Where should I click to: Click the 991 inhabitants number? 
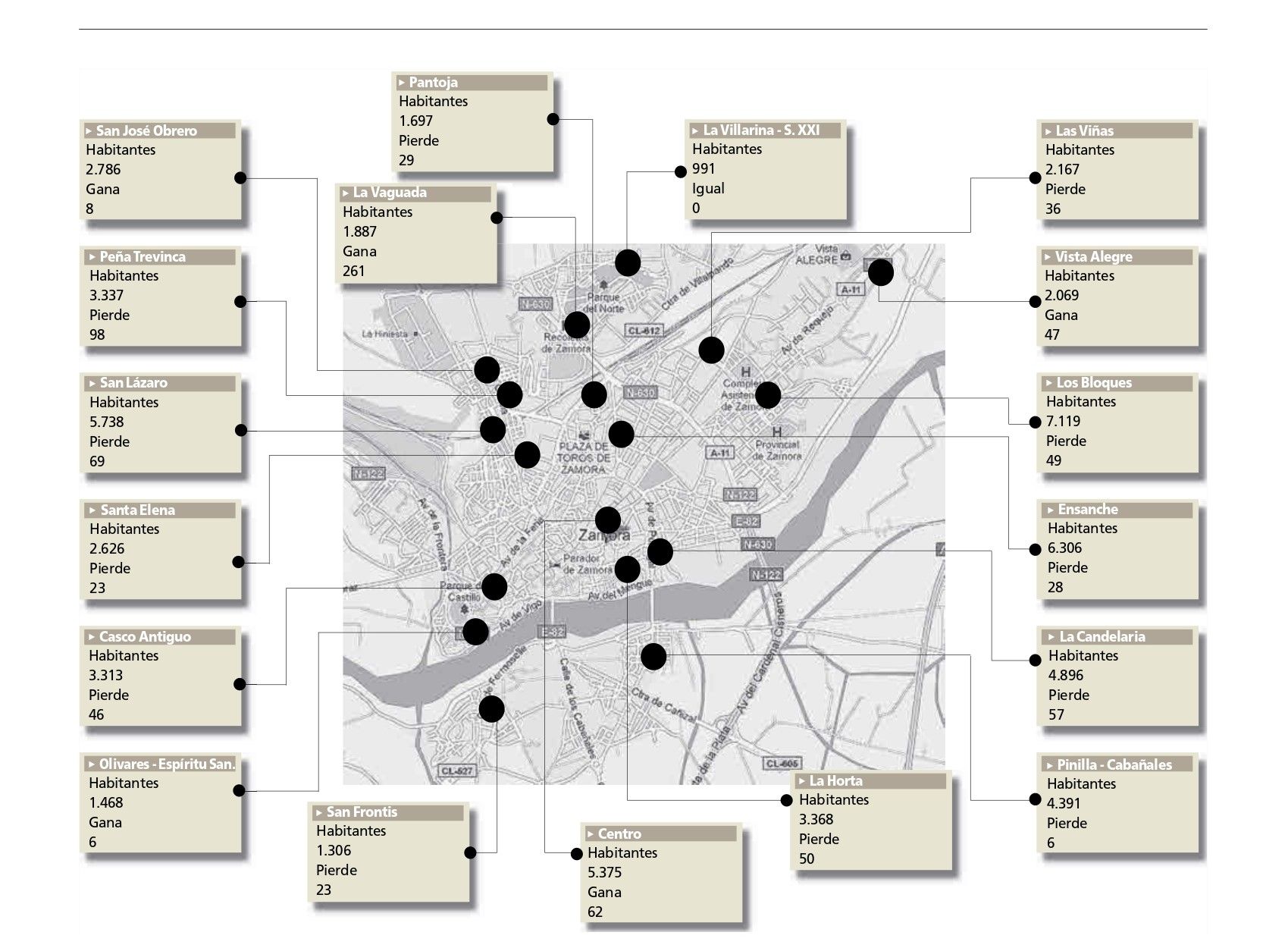(x=704, y=168)
